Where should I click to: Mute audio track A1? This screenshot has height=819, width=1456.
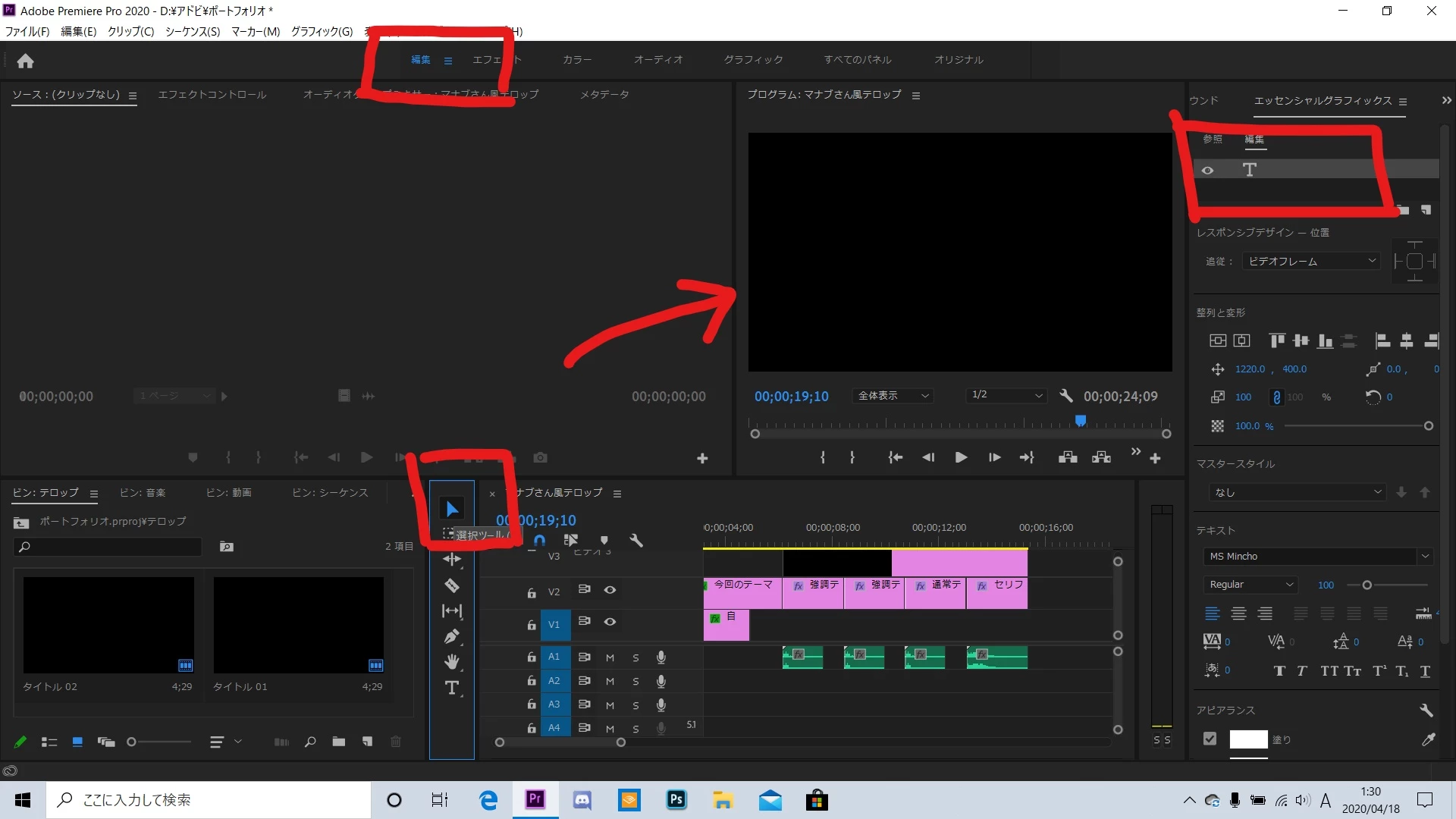[610, 657]
